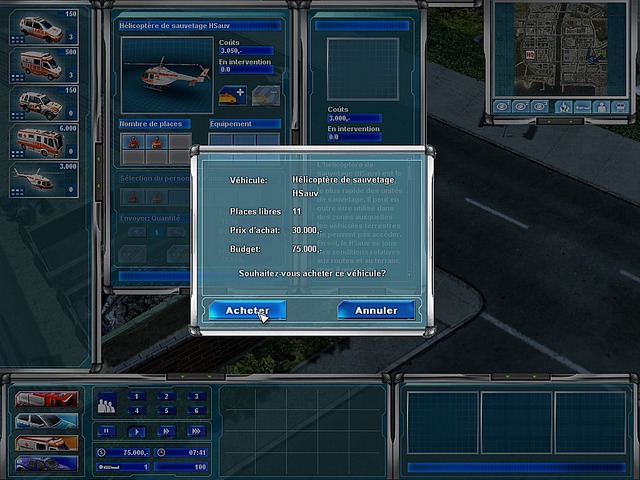Select unit group 5
Screen dimensions: 640x480
(x=166, y=411)
